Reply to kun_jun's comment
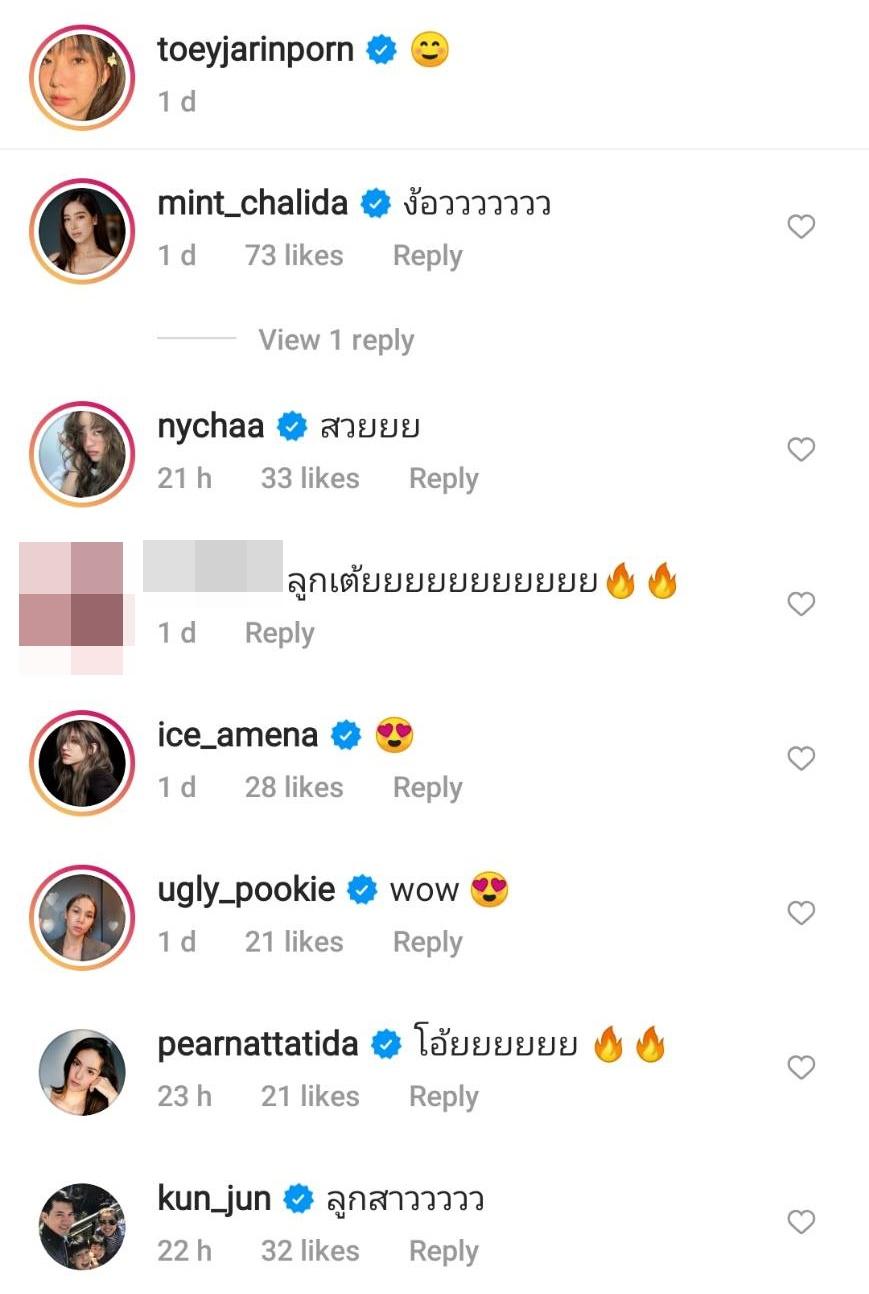Viewport: 869px width, 1294px height. point(443,1251)
